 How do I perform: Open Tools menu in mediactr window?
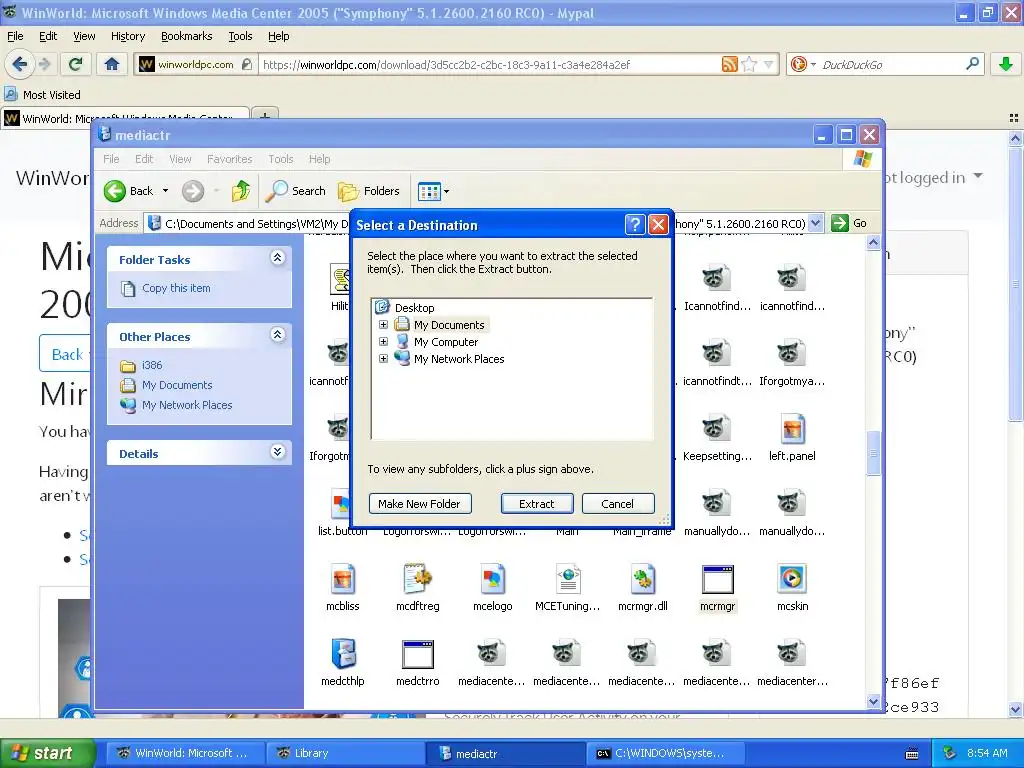point(281,159)
